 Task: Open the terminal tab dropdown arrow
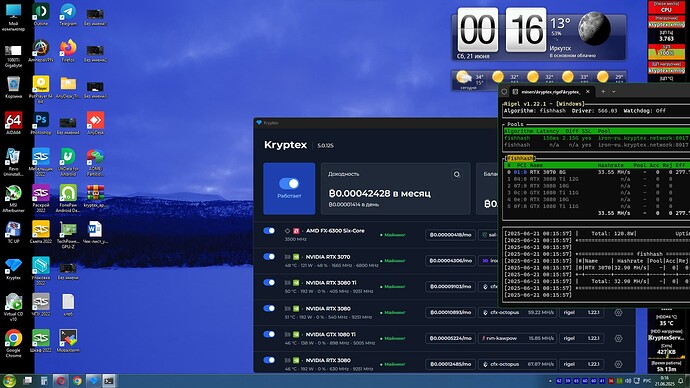click(x=614, y=92)
